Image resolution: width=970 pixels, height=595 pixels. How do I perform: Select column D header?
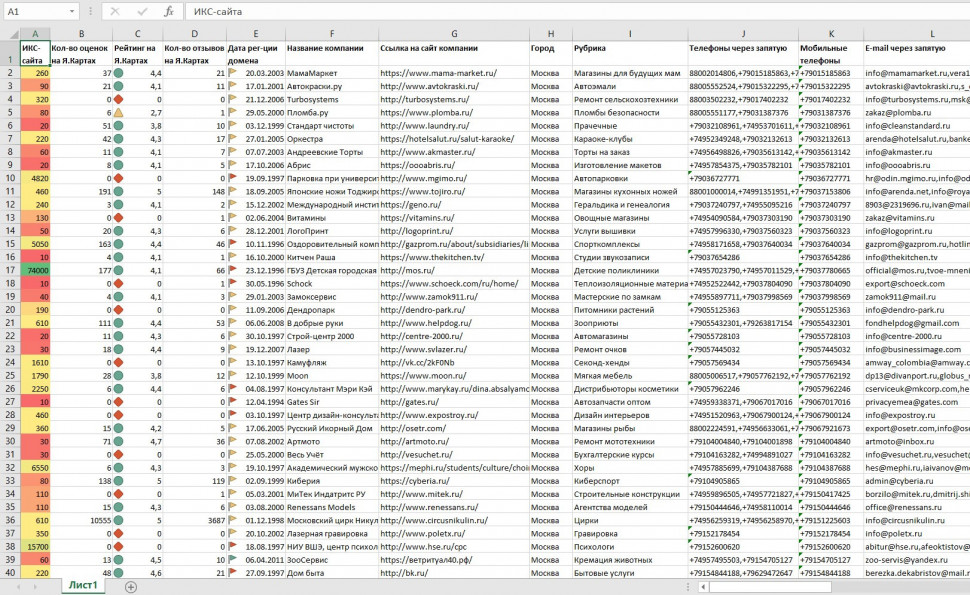194,34
